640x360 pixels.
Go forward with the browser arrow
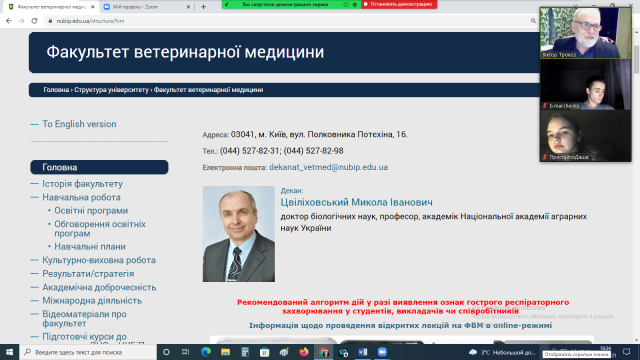point(21,21)
